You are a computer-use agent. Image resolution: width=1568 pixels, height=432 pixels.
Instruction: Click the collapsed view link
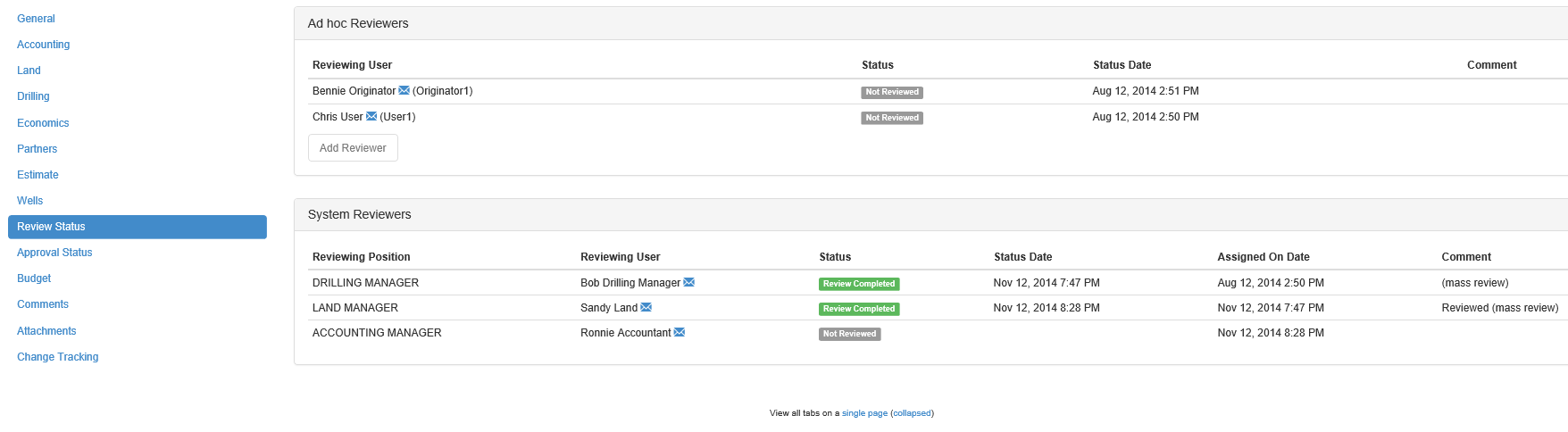(x=912, y=413)
